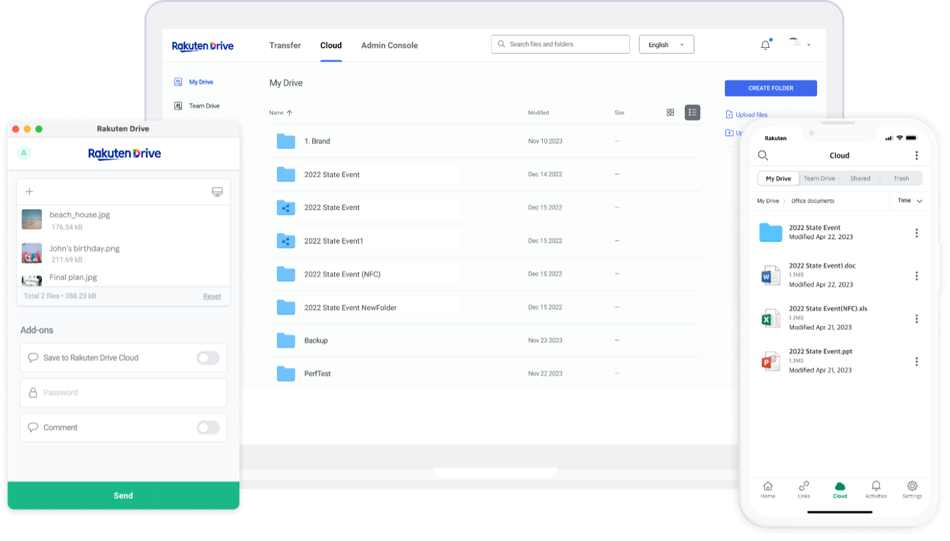
Task: Open more options for 2022 State Event folder on phone
Action: [x=916, y=233]
